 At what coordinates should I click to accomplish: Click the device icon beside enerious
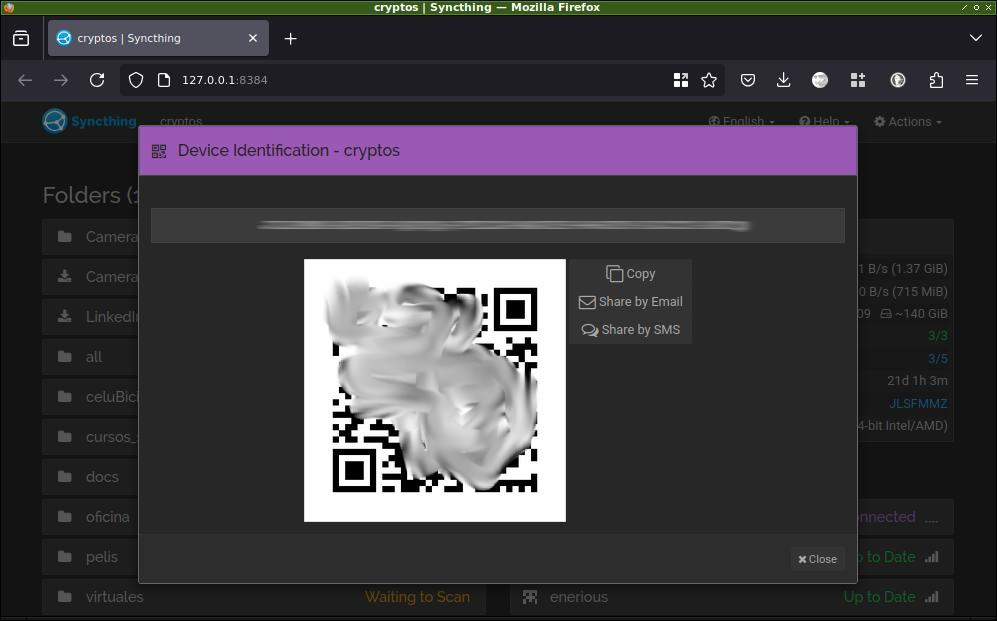pos(530,597)
